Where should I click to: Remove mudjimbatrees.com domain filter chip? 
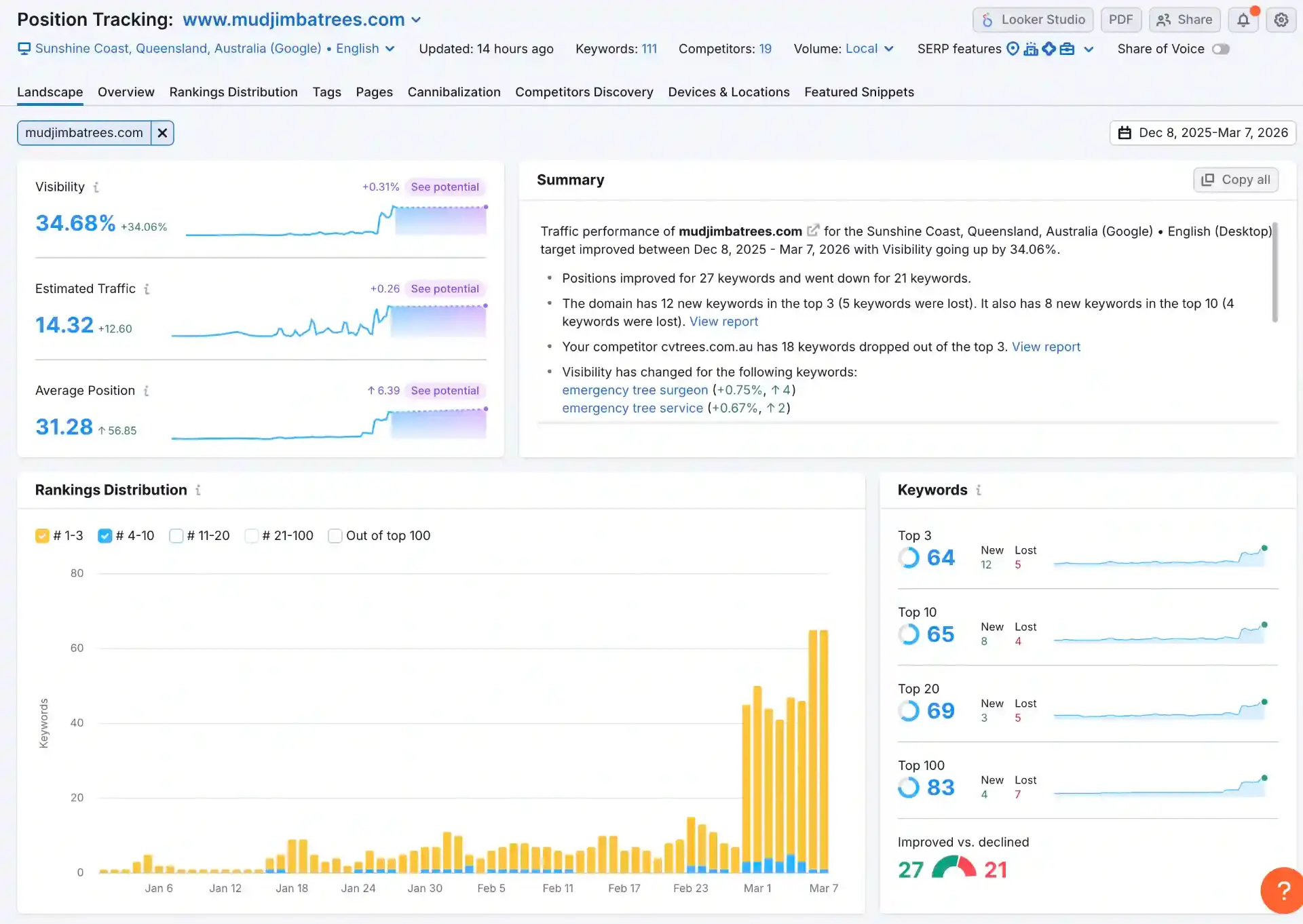(x=162, y=133)
